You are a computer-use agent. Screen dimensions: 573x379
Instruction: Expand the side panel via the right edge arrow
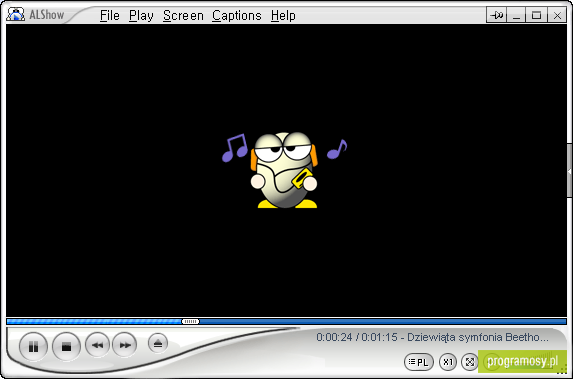569,171
